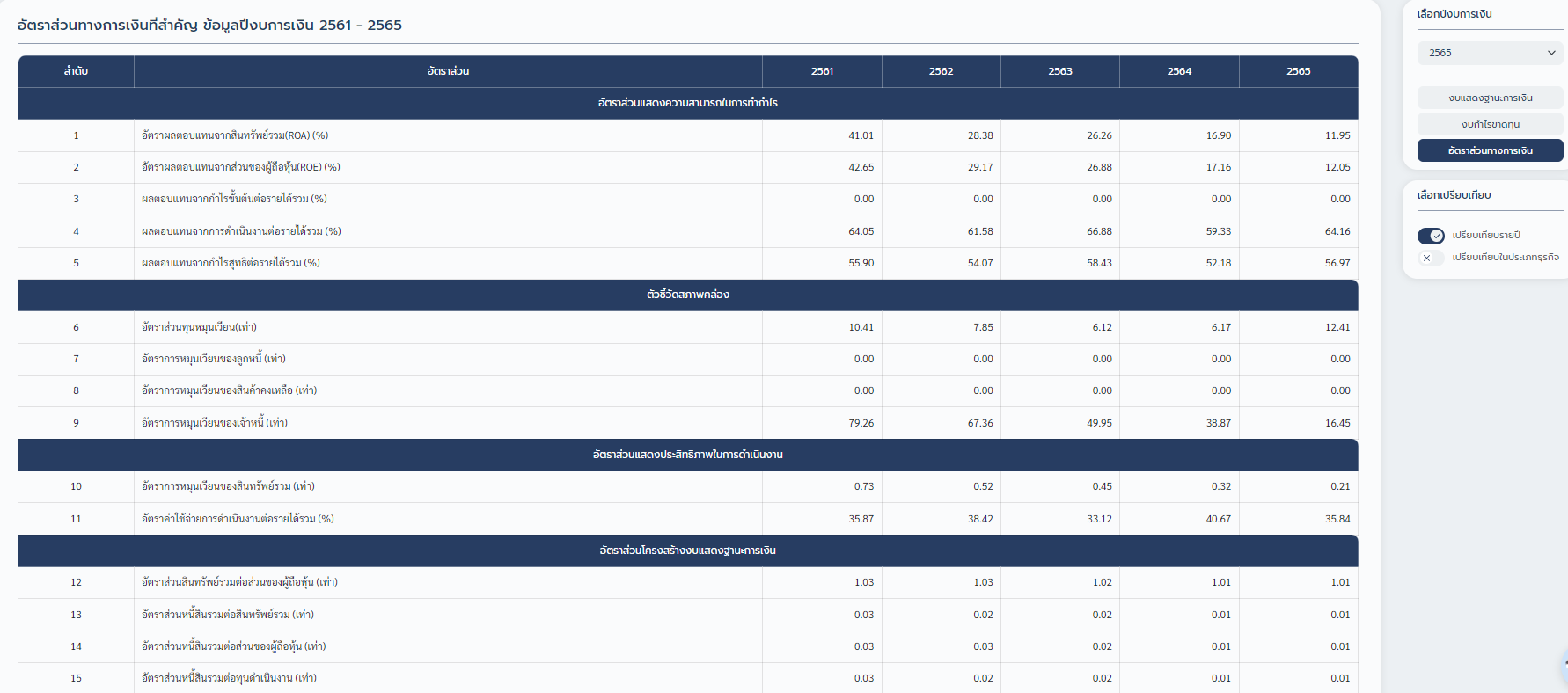
Task: Collapse the profitability ratios section header (ความสามารถในการทำกำไร)
Action: point(687,103)
